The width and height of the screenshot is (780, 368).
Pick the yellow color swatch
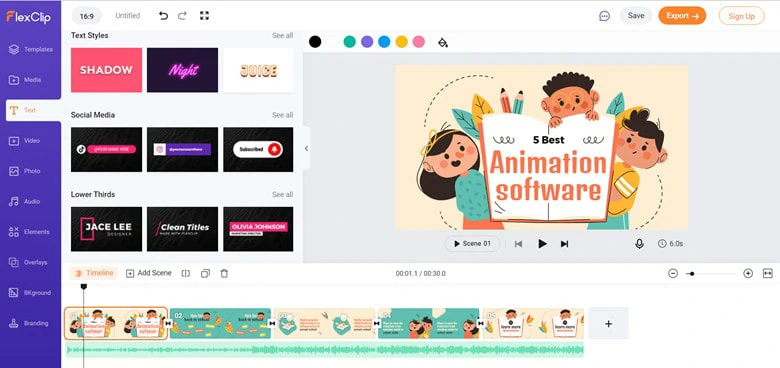point(401,42)
